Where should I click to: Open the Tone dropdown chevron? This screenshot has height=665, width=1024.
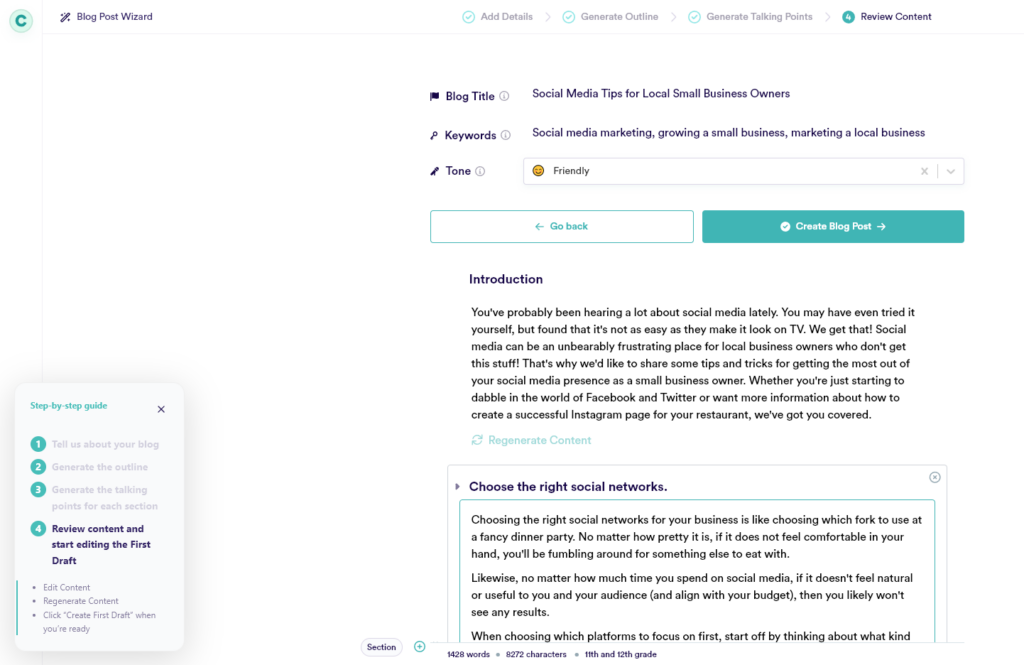(x=950, y=170)
